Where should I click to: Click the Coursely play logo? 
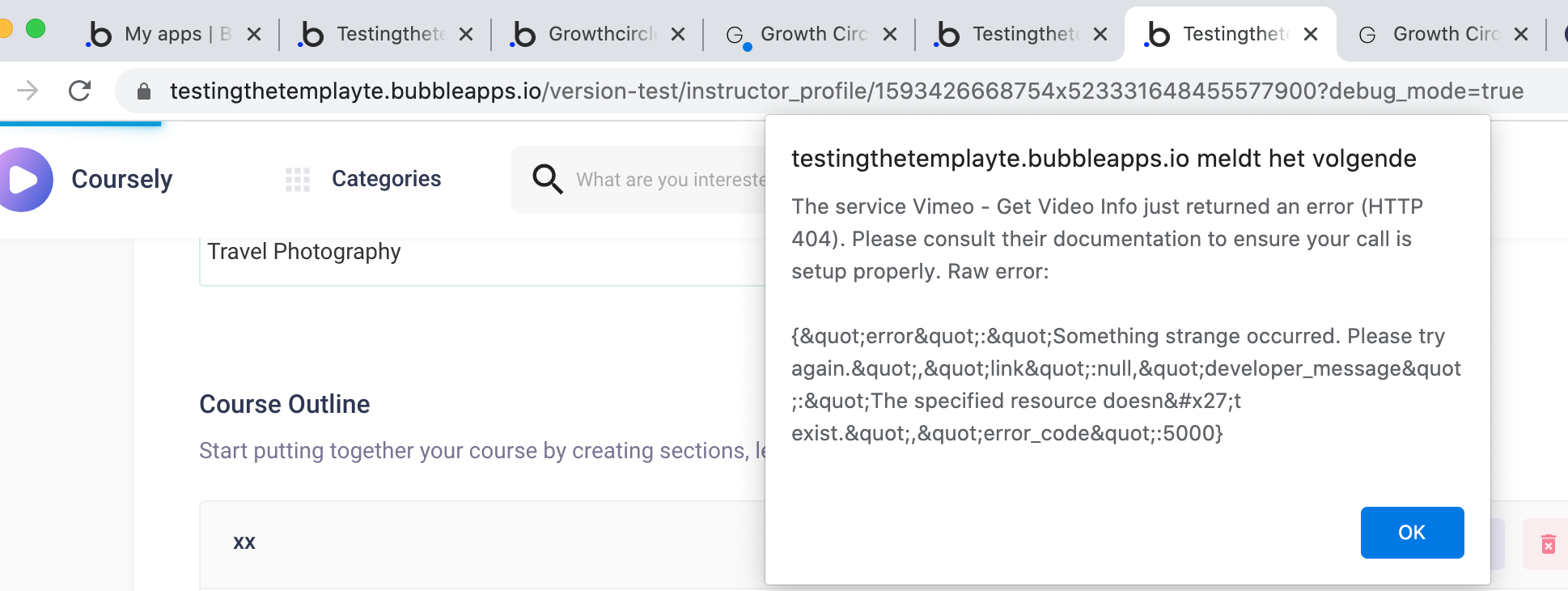point(23,180)
